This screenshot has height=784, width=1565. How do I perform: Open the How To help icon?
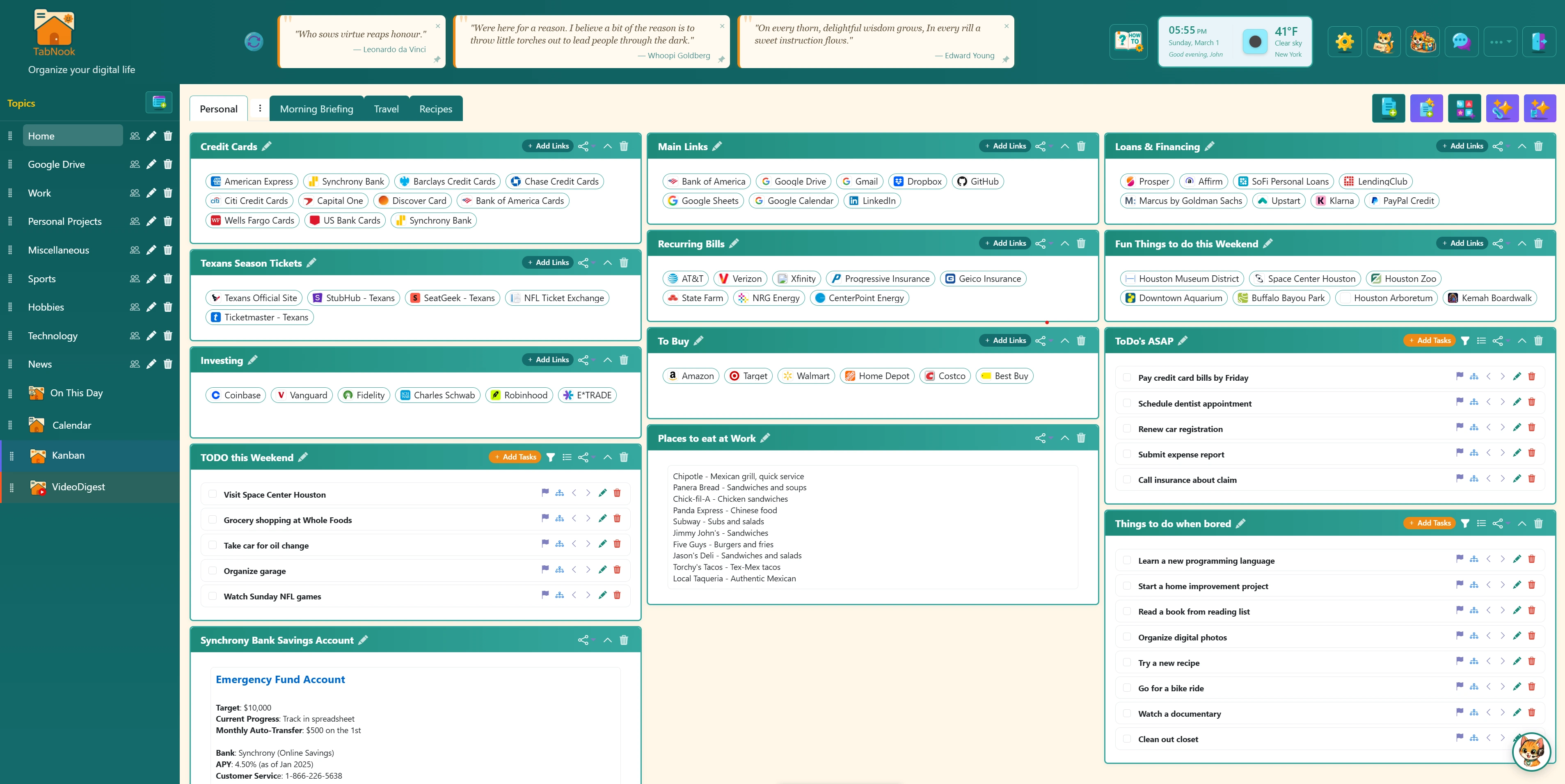(1128, 41)
